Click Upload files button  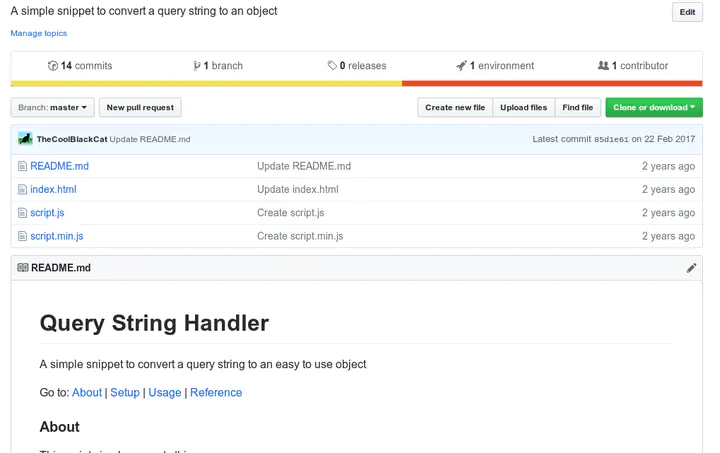click(x=523, y=107)
